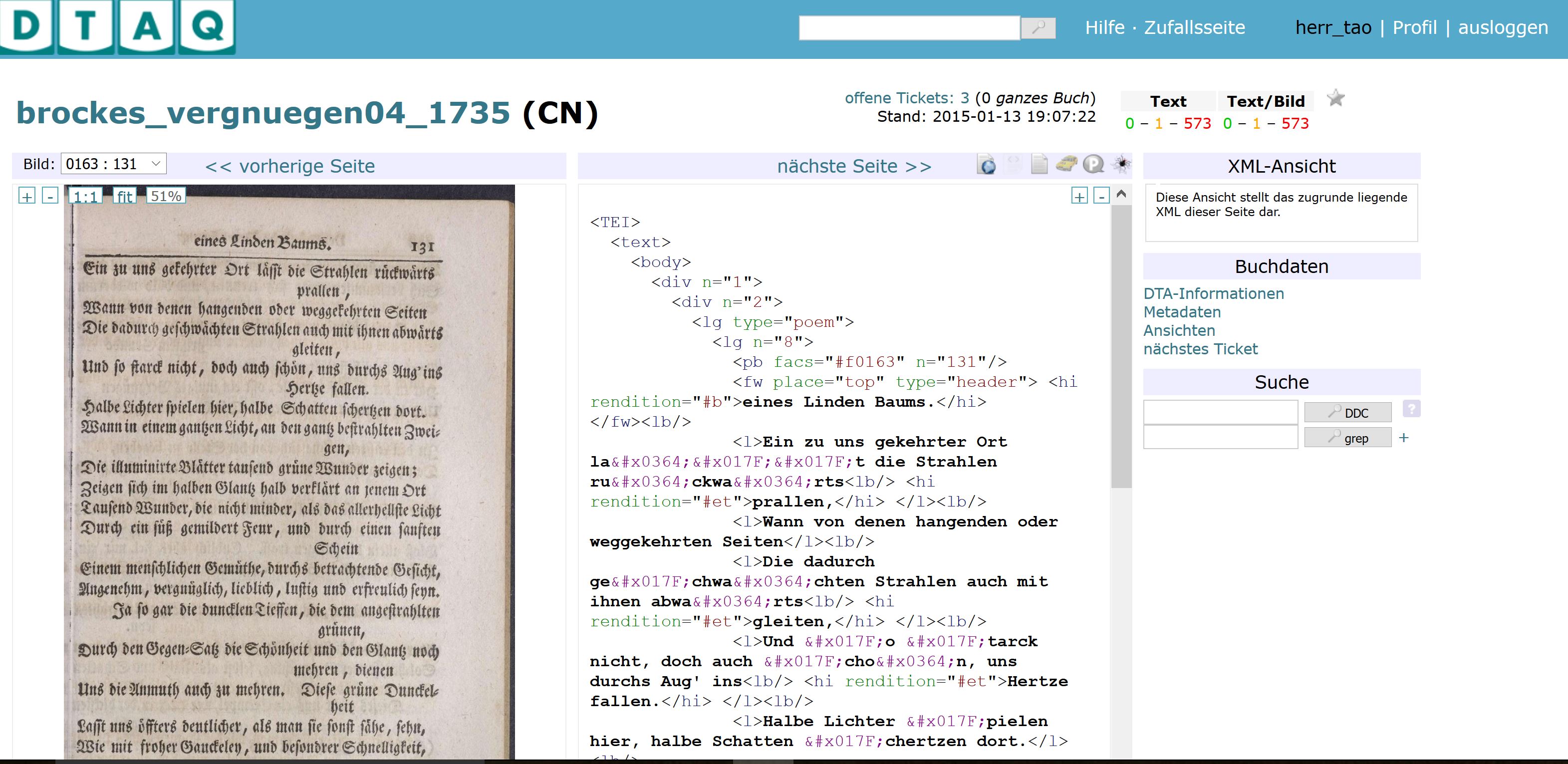Viewport: 1568px width, 764px height.
Task: Zoom in the facsimile image with plus
Action: (27, 196)
